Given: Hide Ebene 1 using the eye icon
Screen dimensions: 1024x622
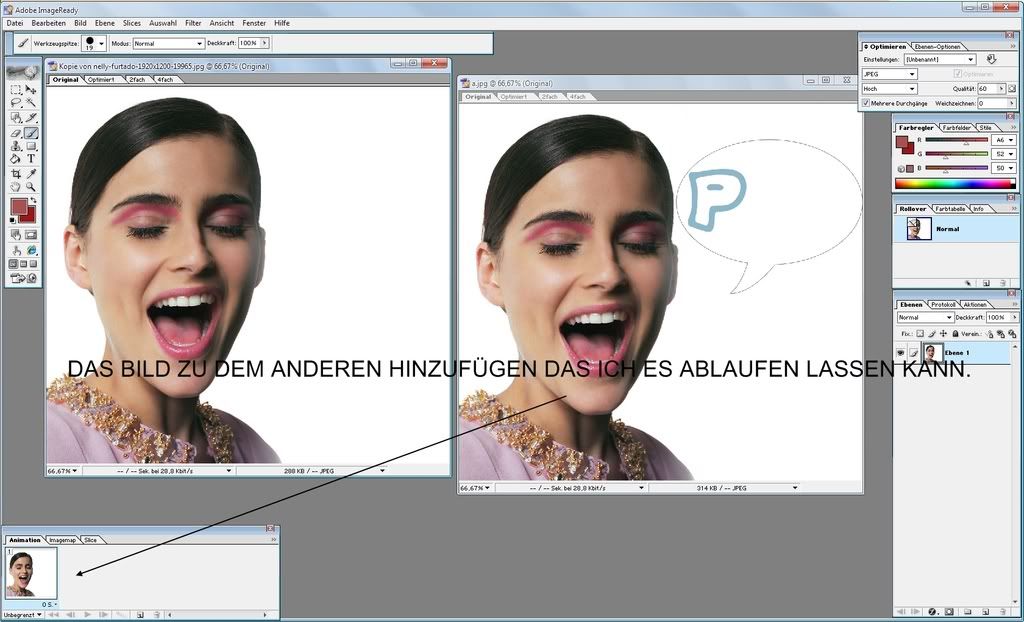Looking at the screenshot, I should [900, 353].
